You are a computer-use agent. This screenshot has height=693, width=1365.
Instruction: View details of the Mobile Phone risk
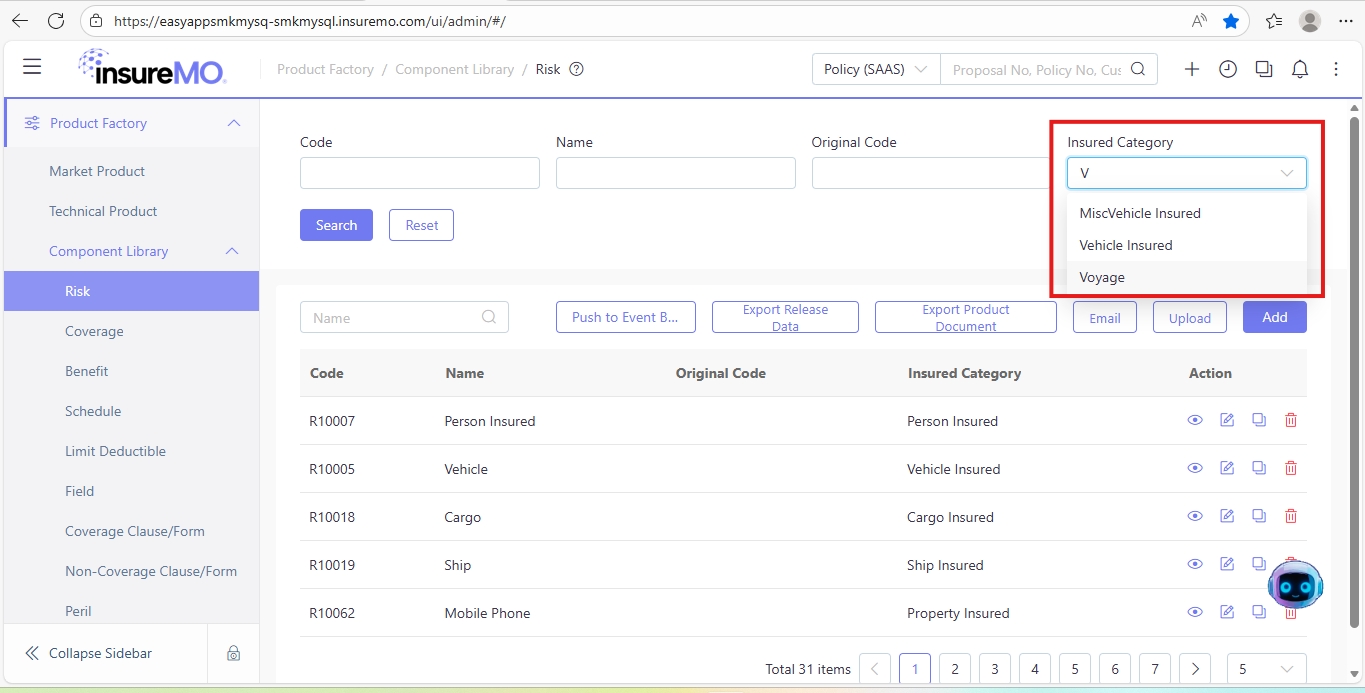coord(1195,612)
